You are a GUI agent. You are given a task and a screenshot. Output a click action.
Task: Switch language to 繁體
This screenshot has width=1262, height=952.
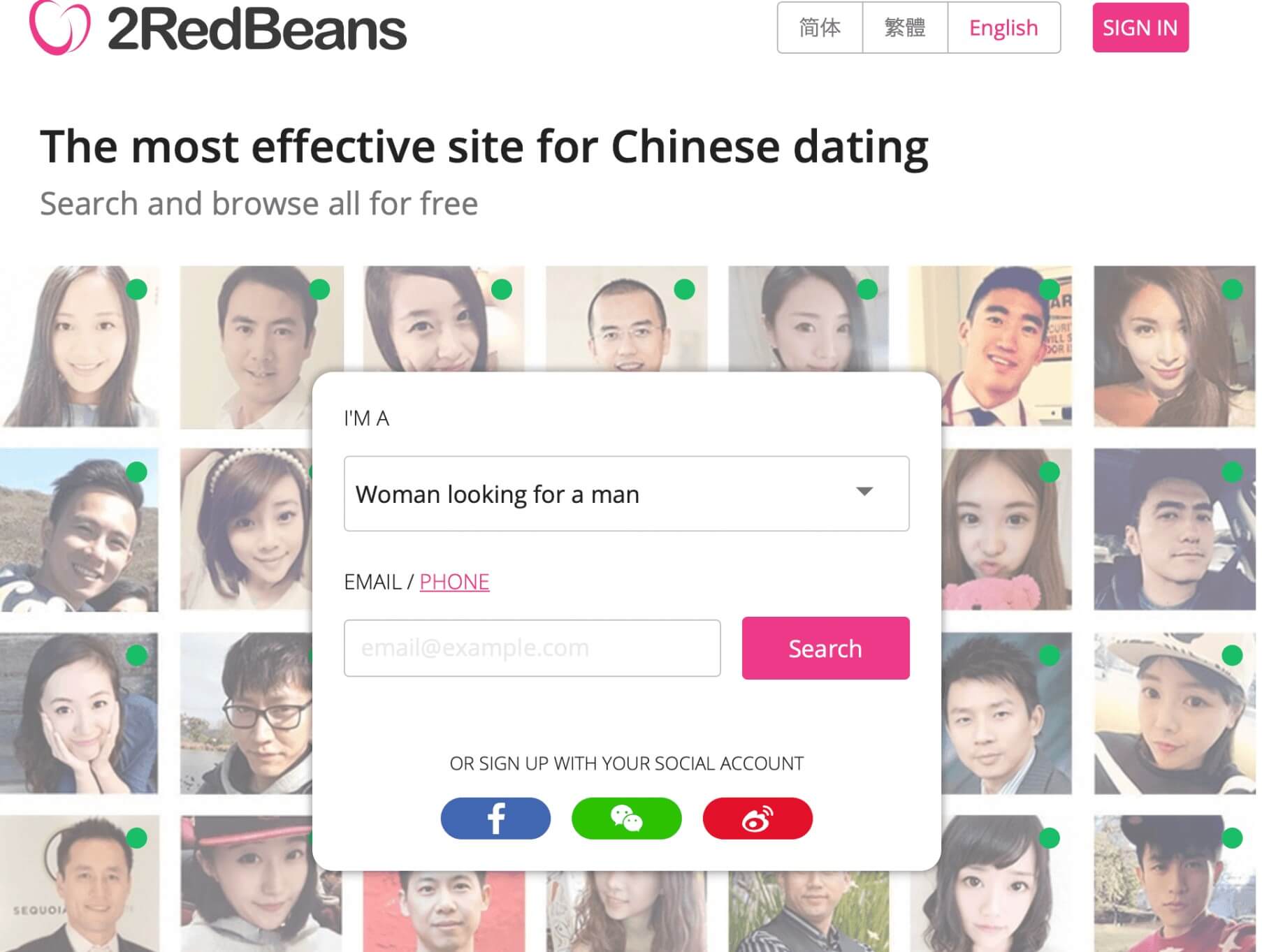pos(905,28)
